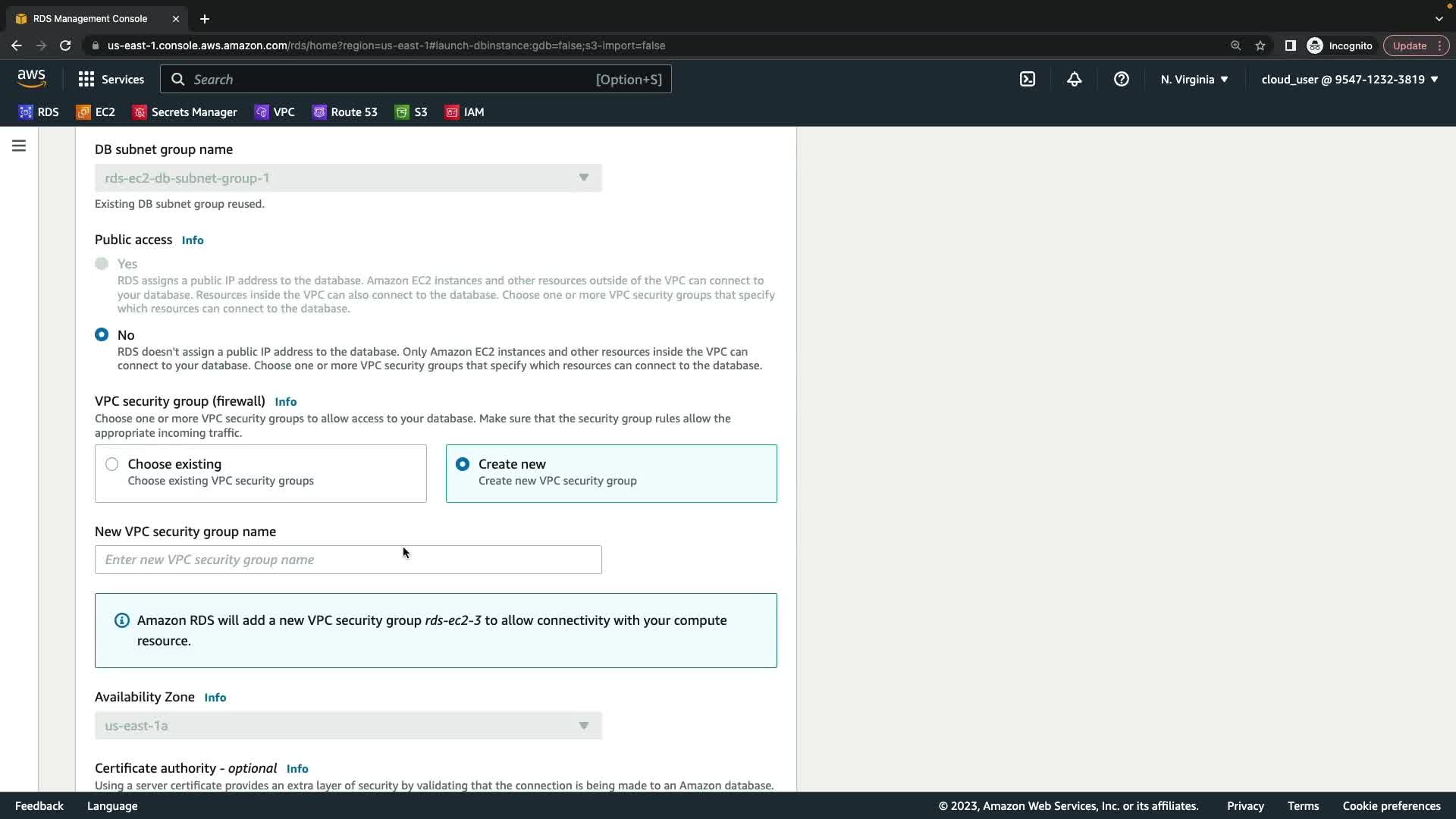The width and height of the screenshot is (1456, 819).
Task: Select No for public access
Action: click(x=102, y=334)
